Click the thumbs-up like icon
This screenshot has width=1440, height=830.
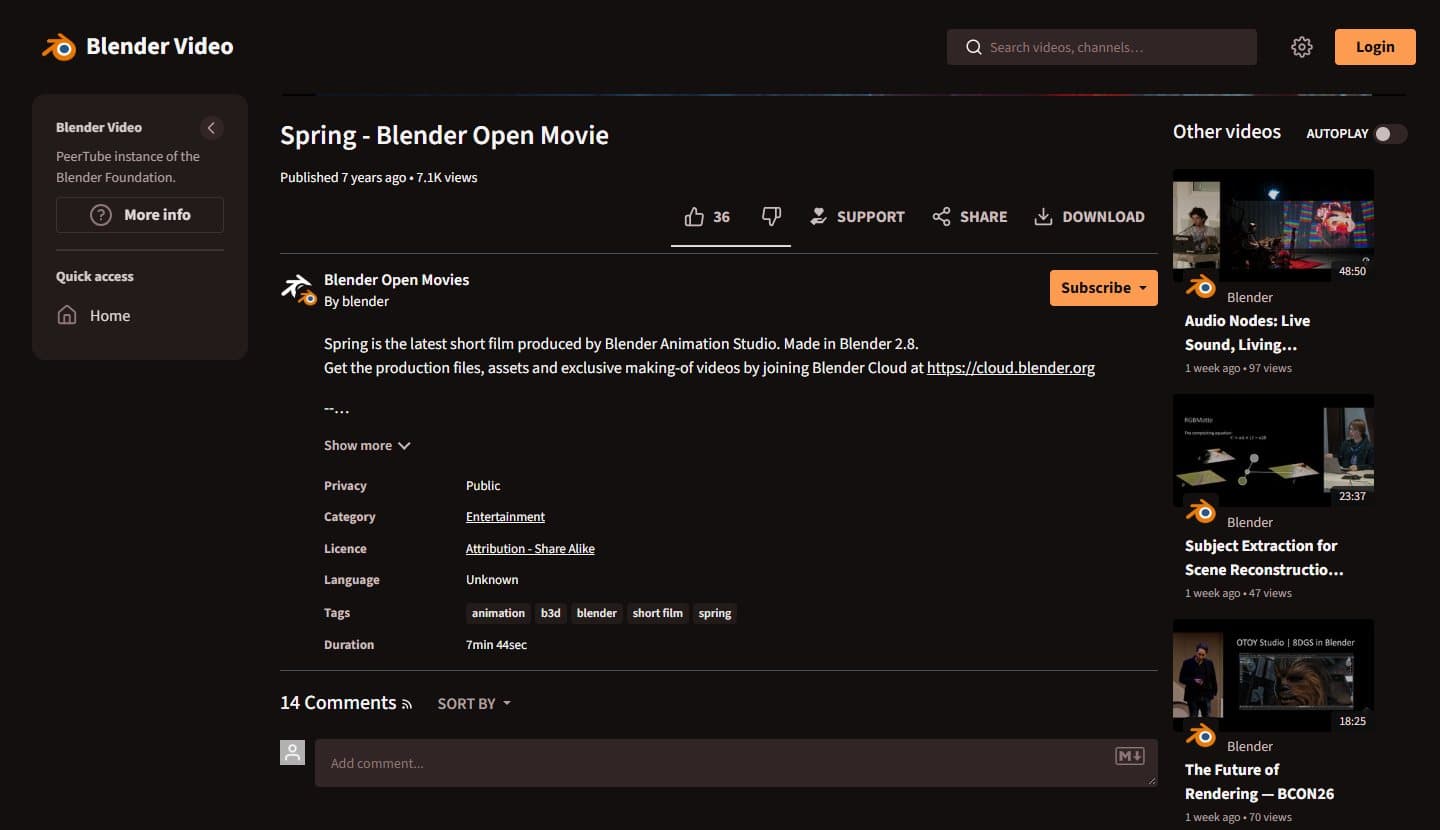pos(694,217)
